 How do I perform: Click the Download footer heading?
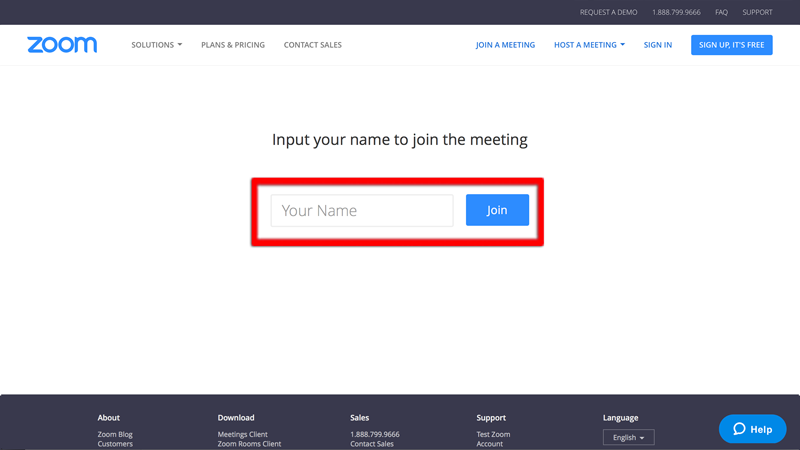(x=236, y=417)
